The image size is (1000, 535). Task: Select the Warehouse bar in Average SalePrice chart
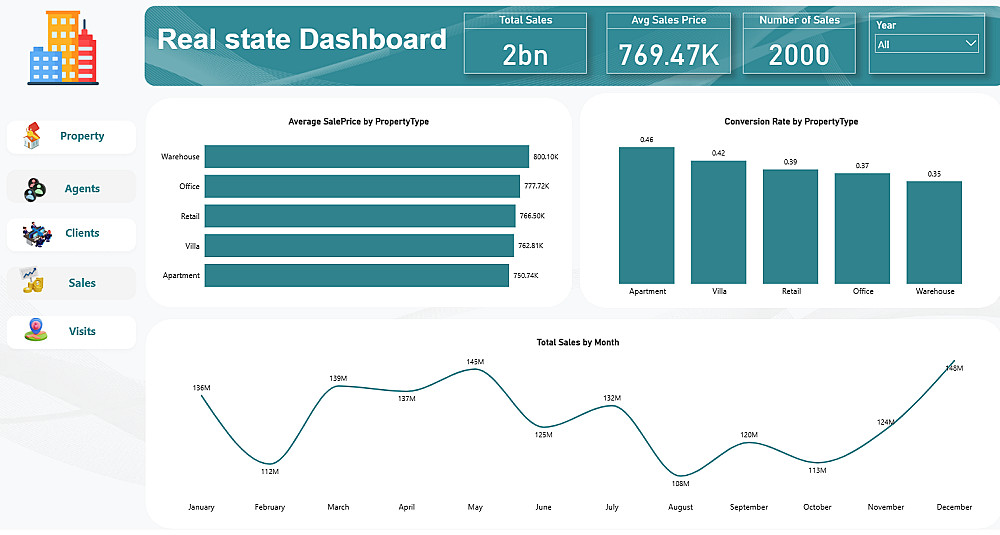point(367,157)
